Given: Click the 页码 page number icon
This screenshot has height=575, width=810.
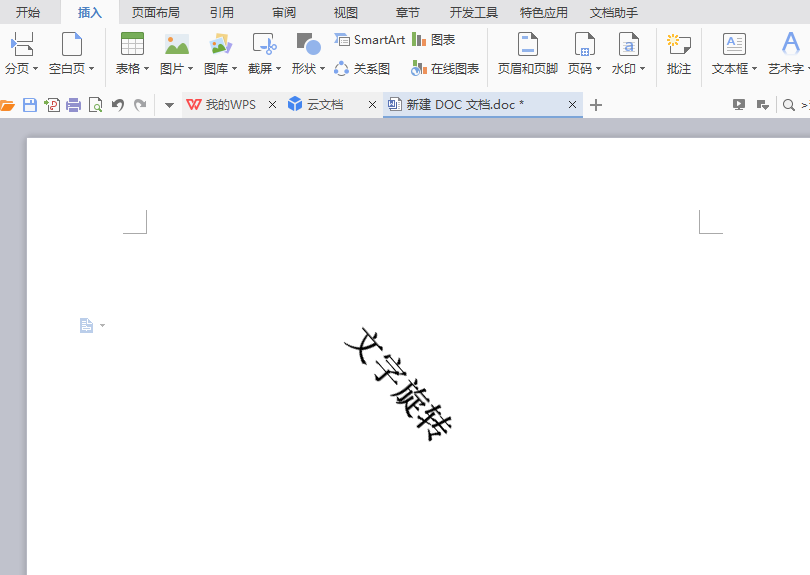Looking at the screenshot, I should [x=584, y=44].
